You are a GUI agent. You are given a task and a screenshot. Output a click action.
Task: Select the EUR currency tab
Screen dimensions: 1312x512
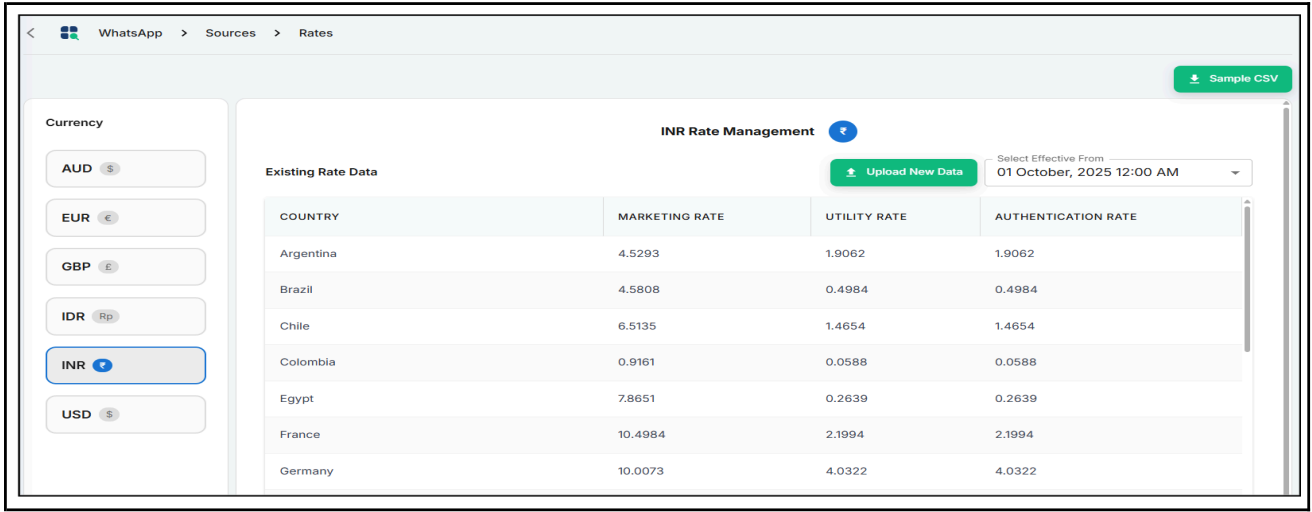coord(126,218)
